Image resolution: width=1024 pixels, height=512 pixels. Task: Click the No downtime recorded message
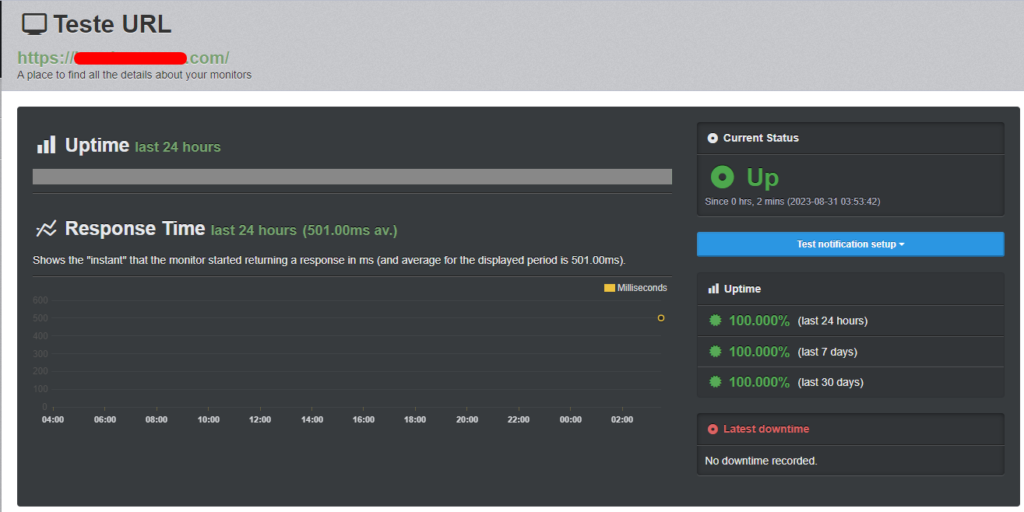pyautogui.click(x=761, y=461)
